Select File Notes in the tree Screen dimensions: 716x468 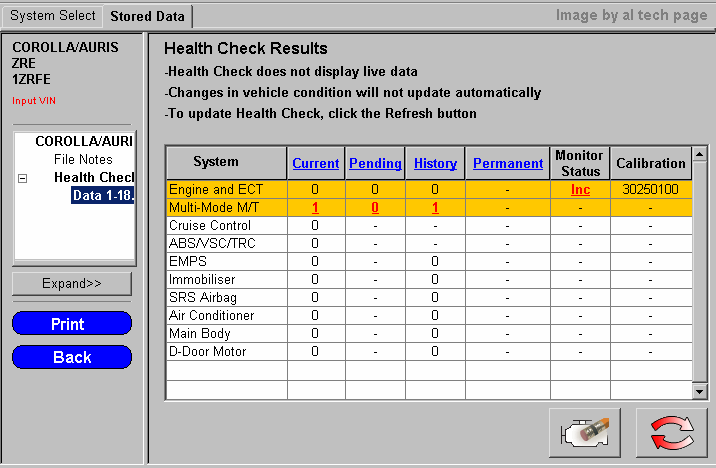tap(83, 159)
